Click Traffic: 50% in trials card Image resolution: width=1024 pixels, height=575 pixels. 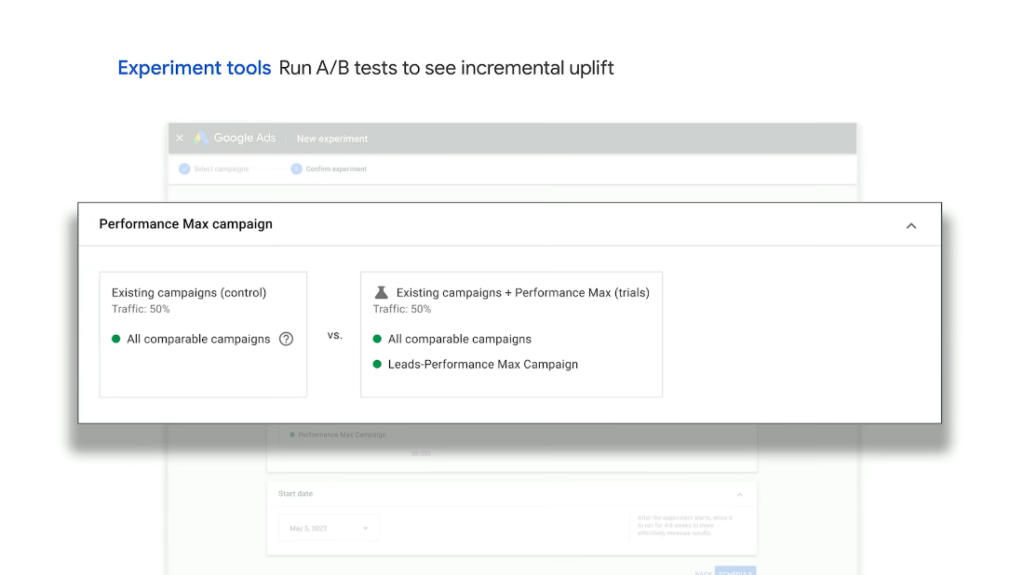click(402, 309)
